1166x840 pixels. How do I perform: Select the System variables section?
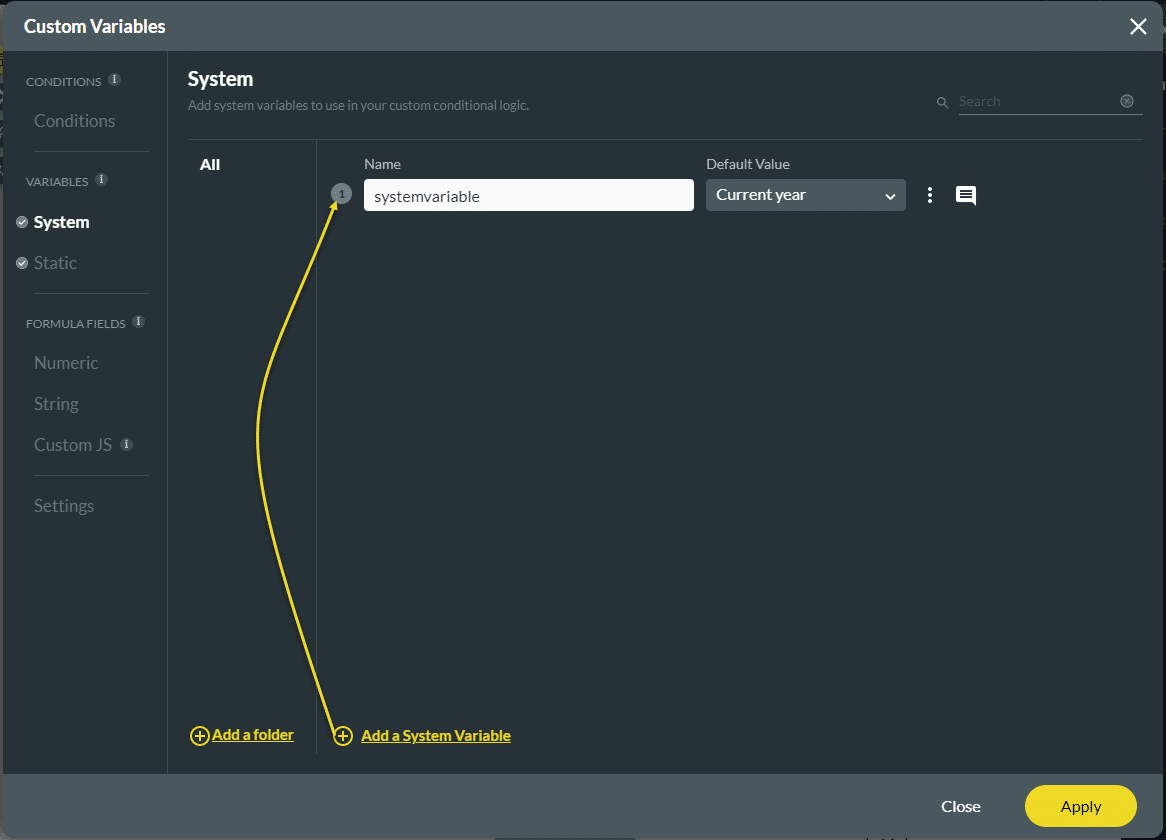pos(61,222)
